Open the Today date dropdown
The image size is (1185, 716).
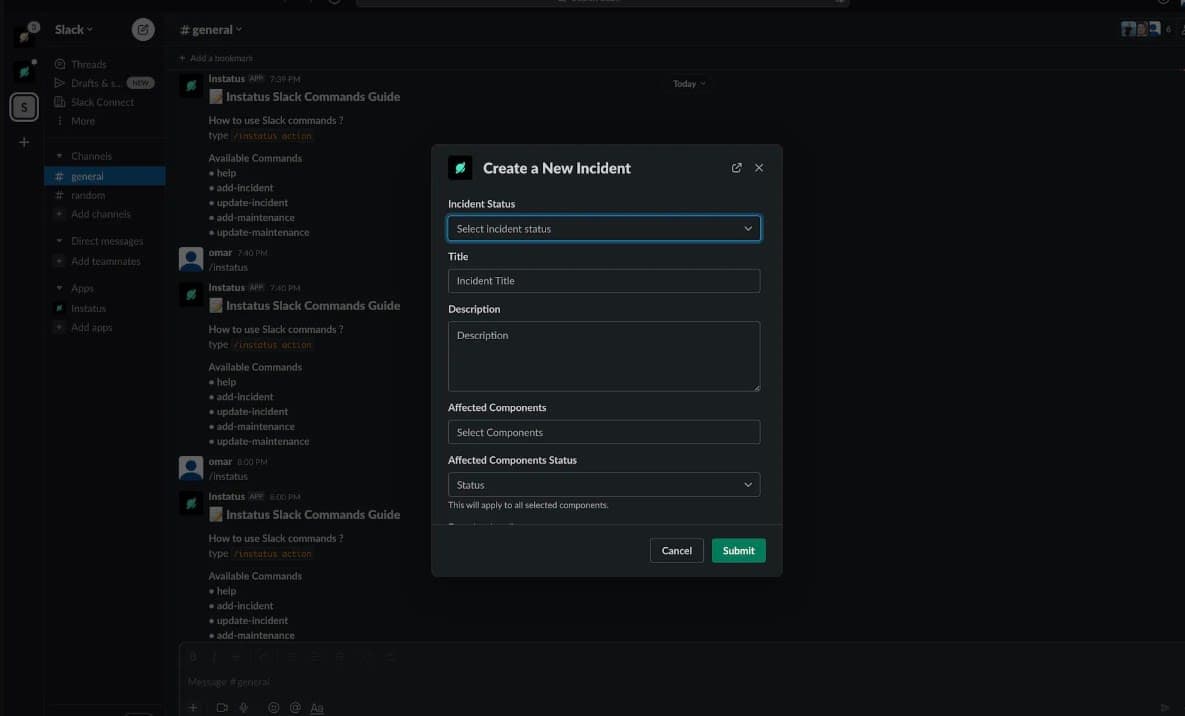pos(689,84)
